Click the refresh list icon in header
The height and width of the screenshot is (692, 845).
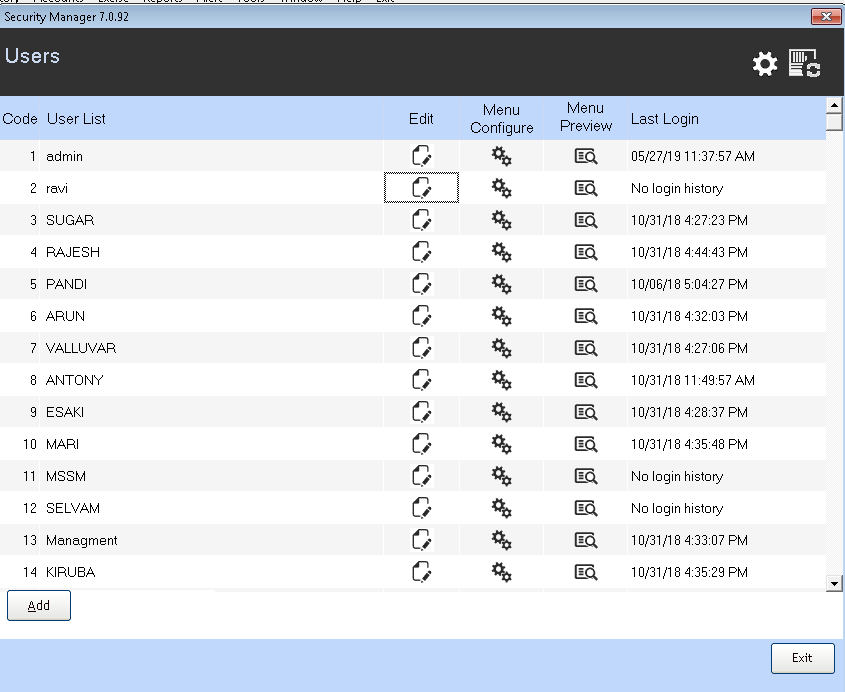805,63
